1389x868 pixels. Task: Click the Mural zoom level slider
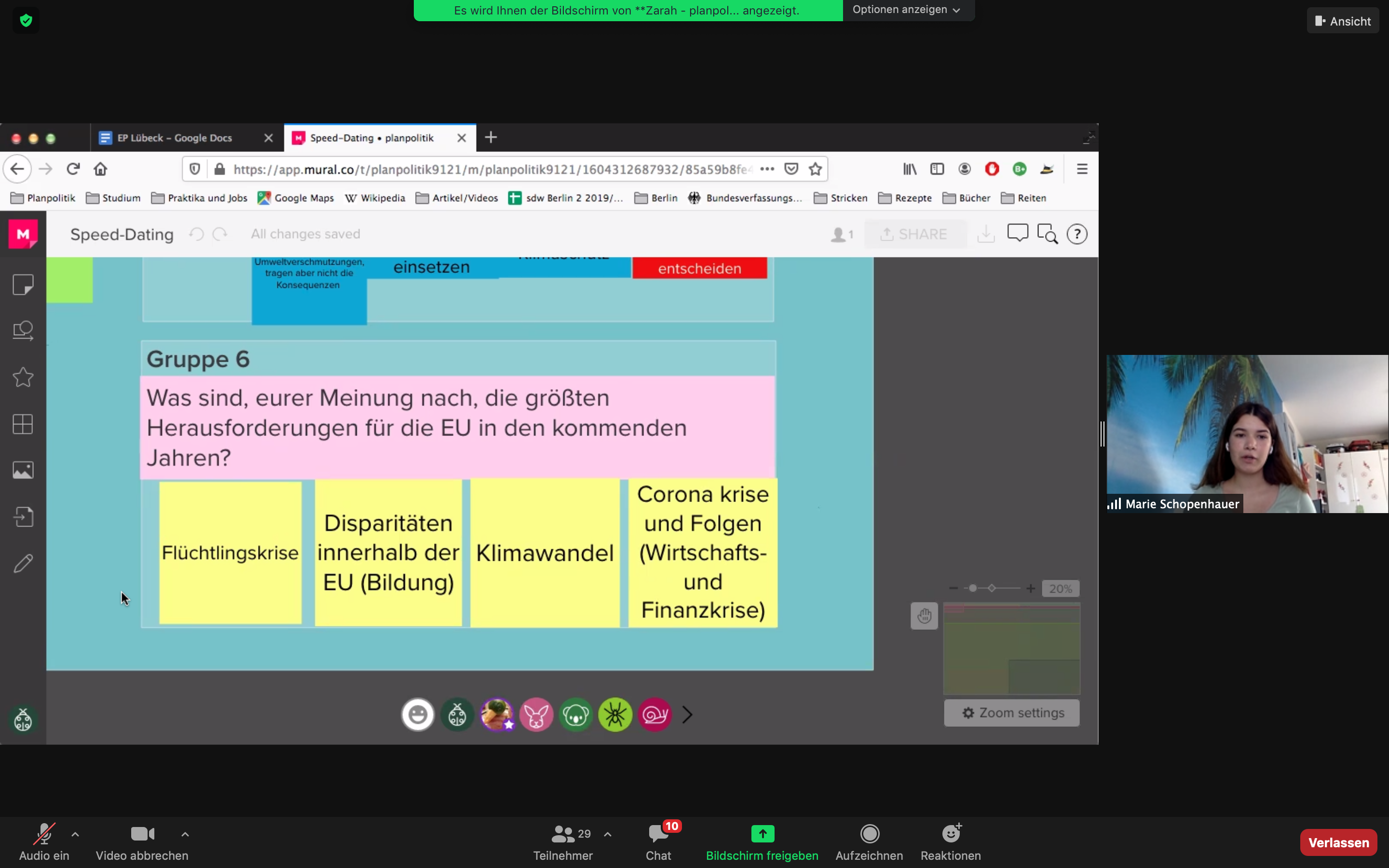[991, 588]
